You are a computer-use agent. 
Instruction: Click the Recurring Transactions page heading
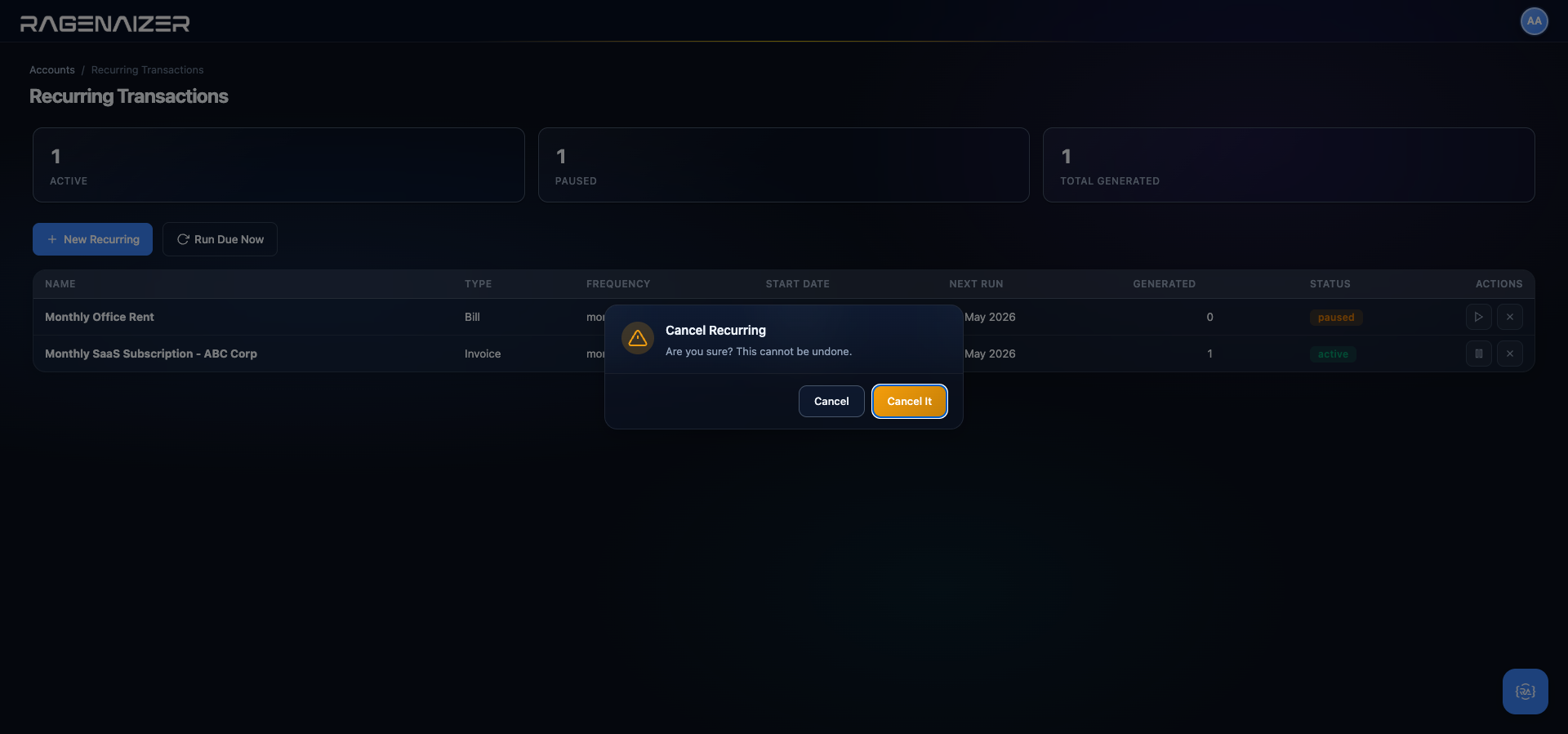[x=129, y=96]
